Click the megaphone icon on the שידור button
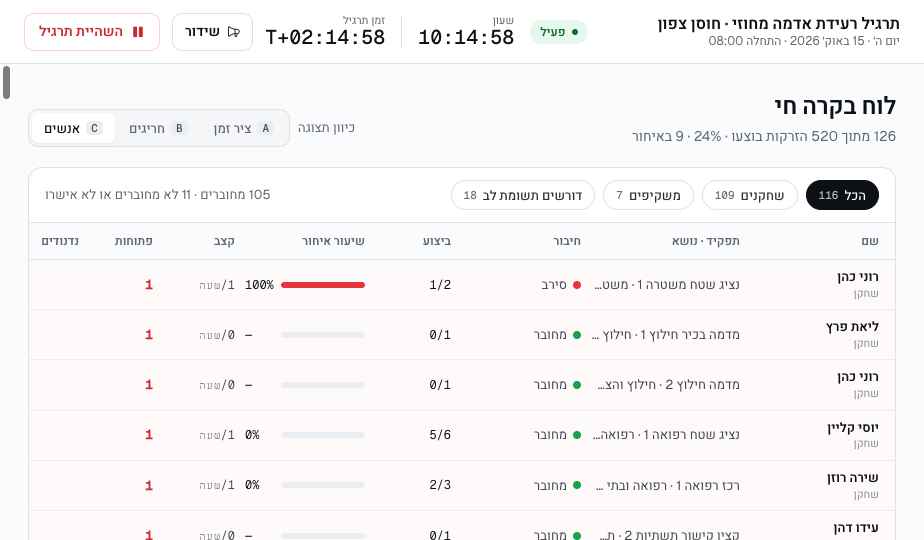This screenshot has width=924, height=540. coord(233,32)
